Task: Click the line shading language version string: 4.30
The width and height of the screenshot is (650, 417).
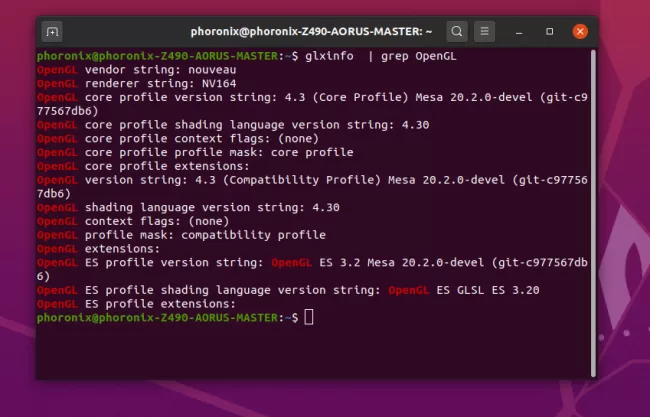Action: 188,207
